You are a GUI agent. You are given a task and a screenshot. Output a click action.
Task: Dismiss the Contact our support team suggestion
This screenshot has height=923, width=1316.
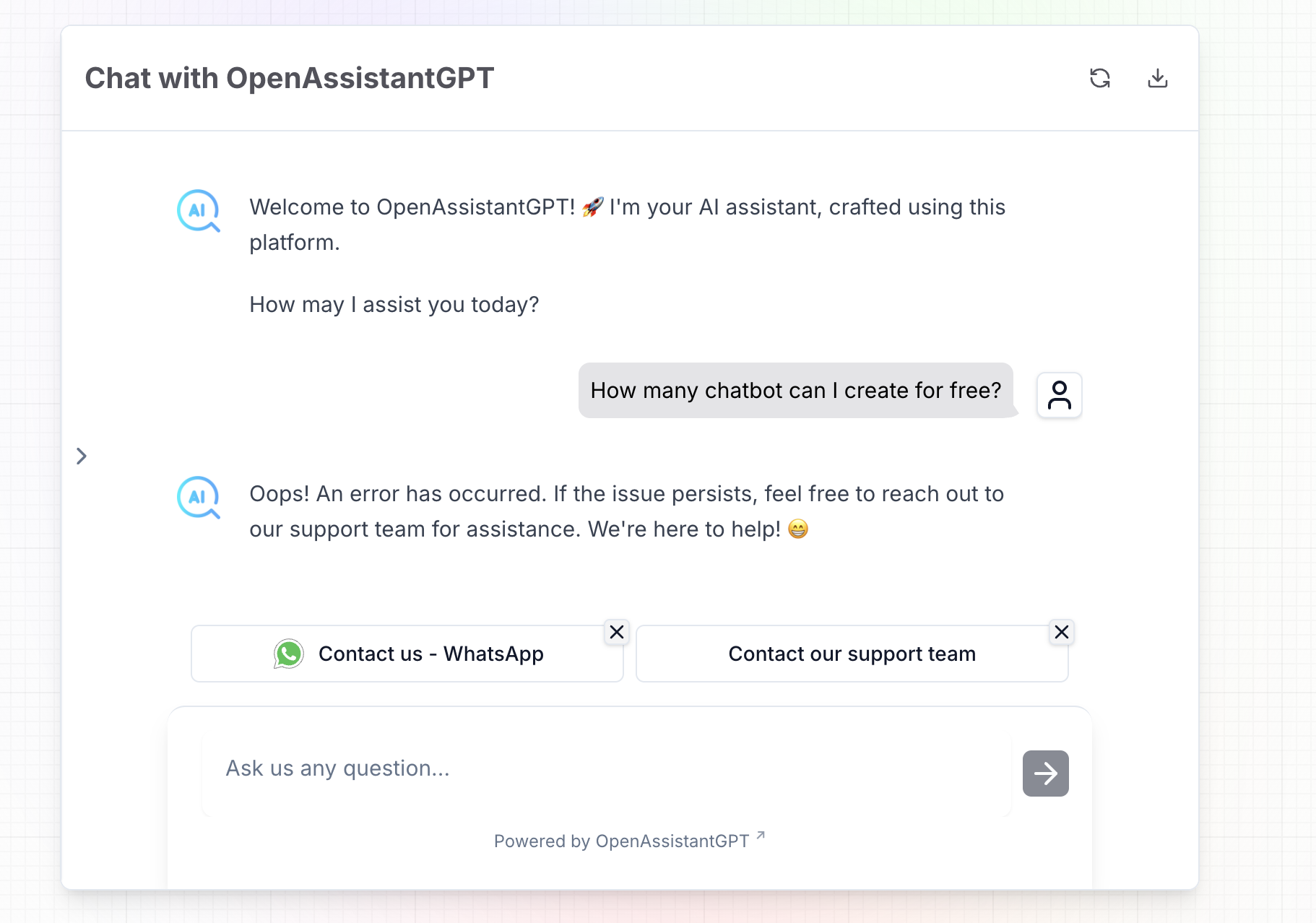(1061, 632)
